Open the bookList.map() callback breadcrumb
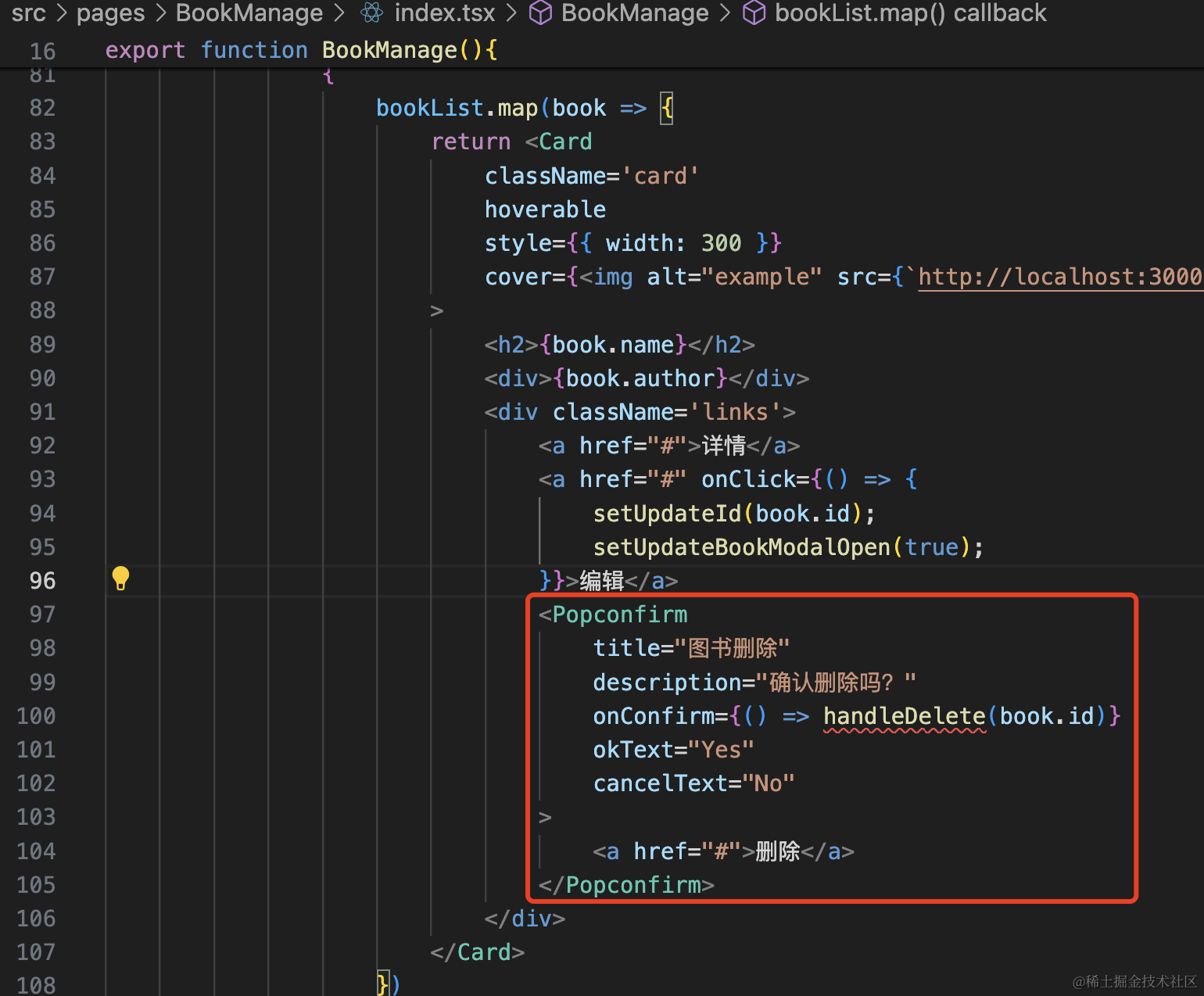Screen dimensions: 1204x996 click(x=910, y=13)
